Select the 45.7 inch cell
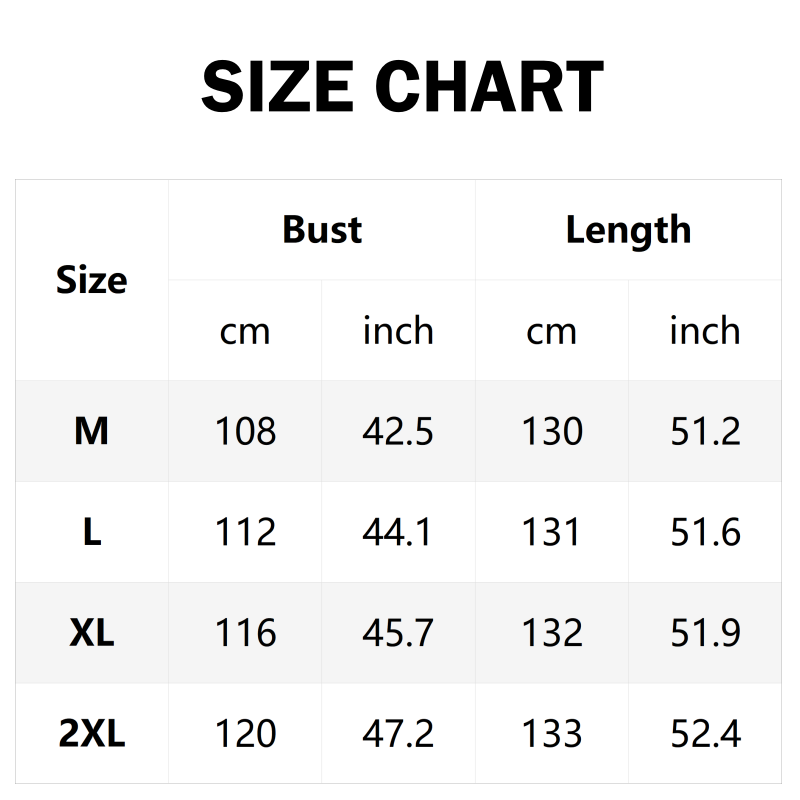 (398, 633)
